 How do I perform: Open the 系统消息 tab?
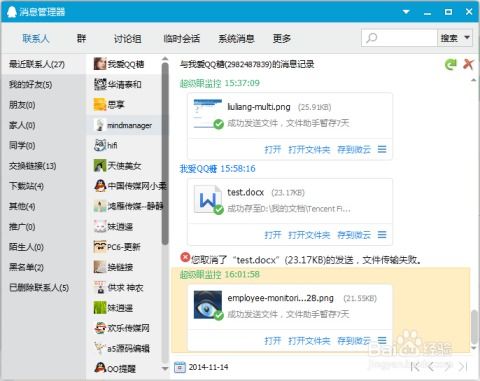coord(236,39)
